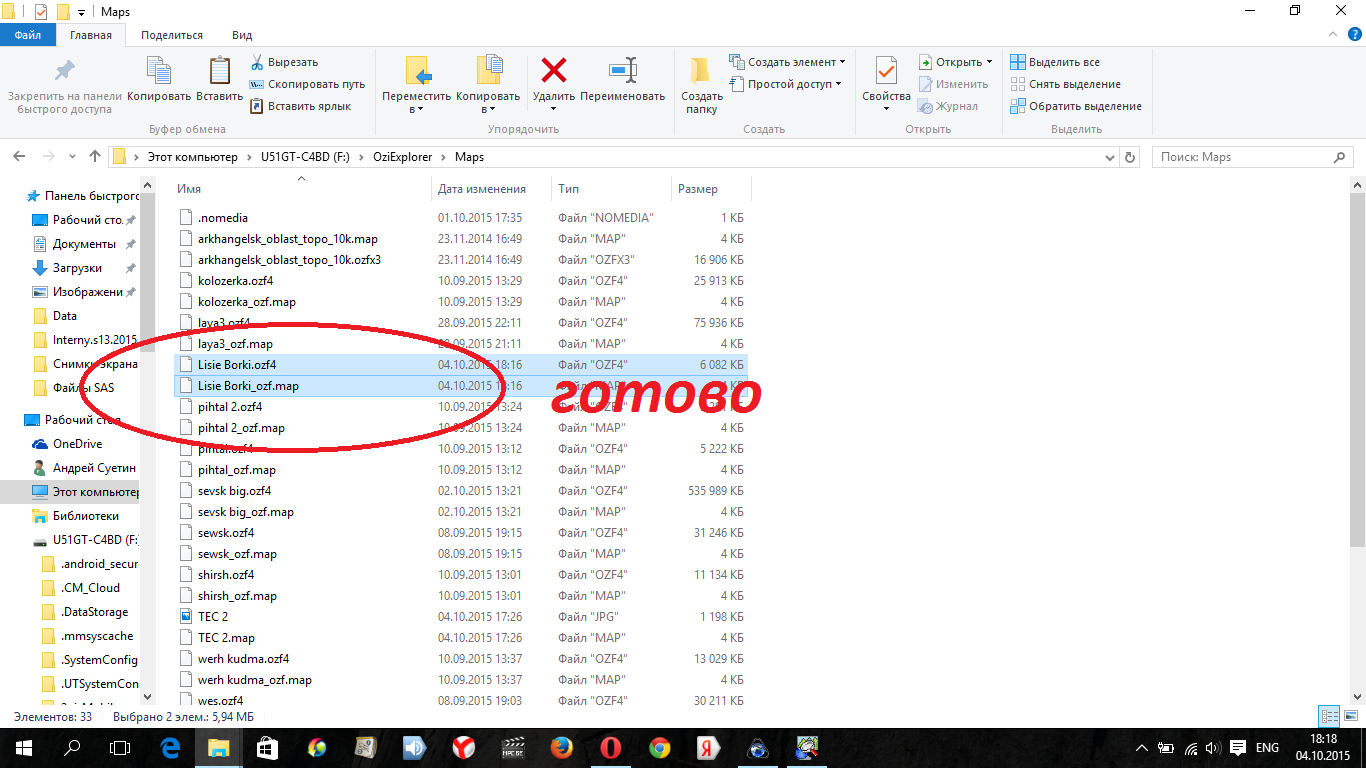Switch to large icons view mode
The width and height of the screenshot is (1366, 768).
coord(1351,717)
